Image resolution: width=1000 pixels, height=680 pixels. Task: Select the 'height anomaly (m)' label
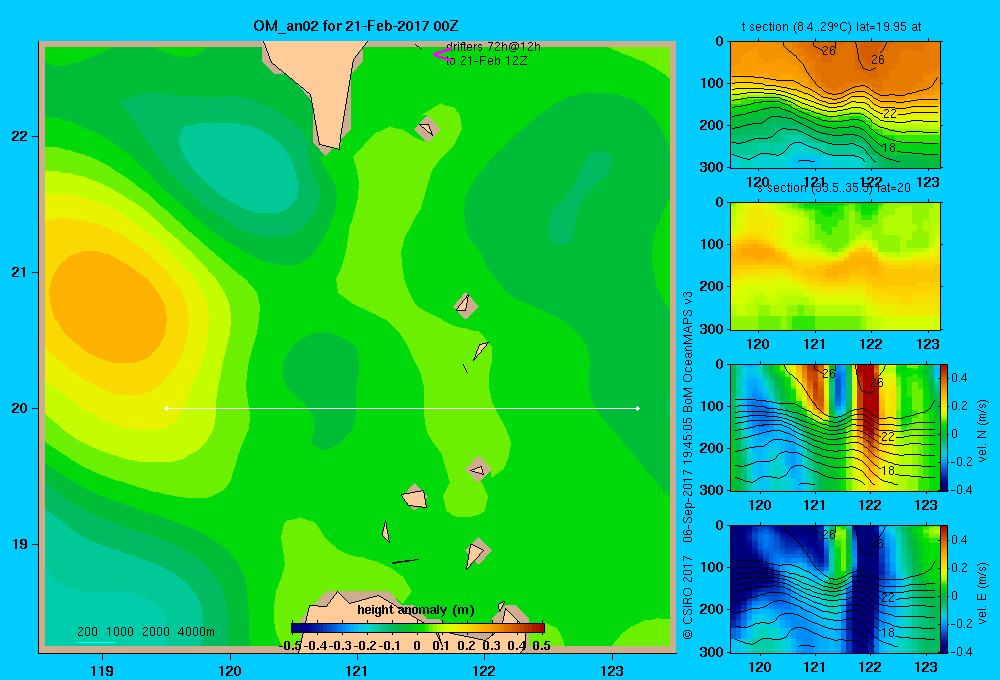pyautogui.click(x=416, y=610)
